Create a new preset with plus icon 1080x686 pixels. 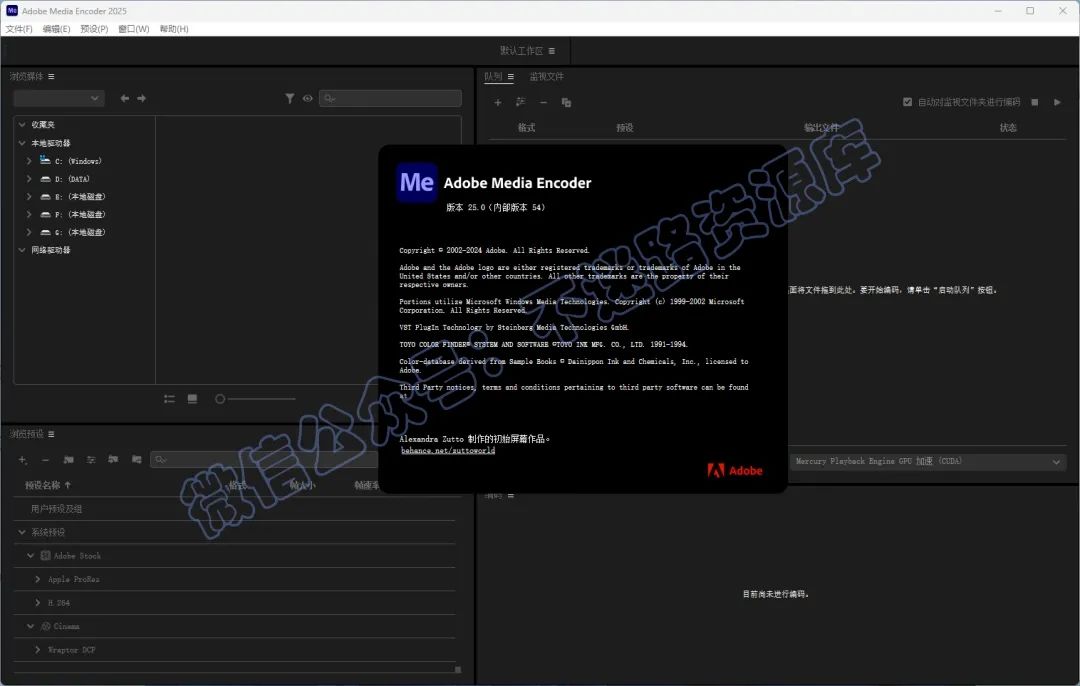point(23,459)
